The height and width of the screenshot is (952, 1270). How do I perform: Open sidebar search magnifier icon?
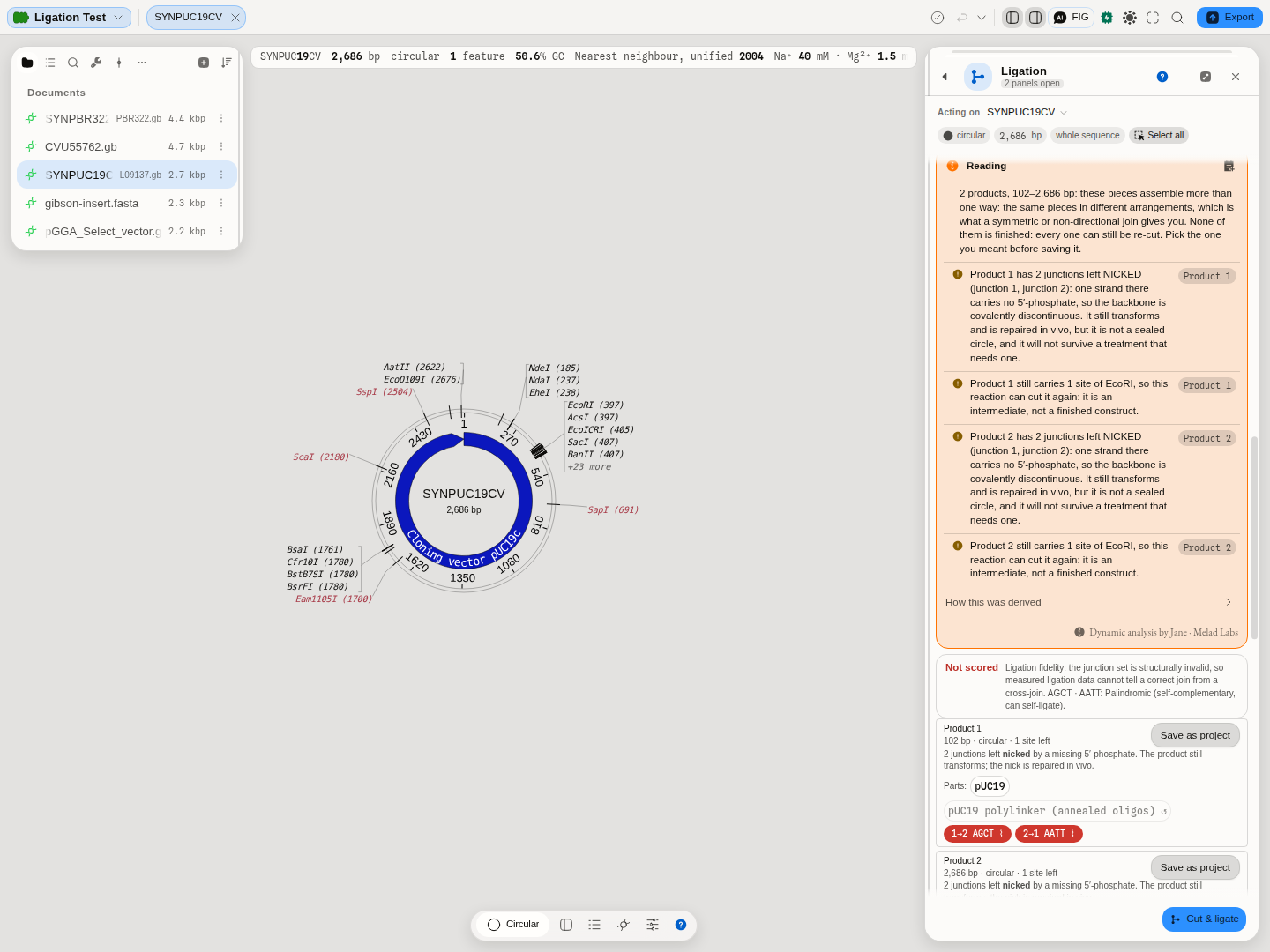tap(73, 63)
